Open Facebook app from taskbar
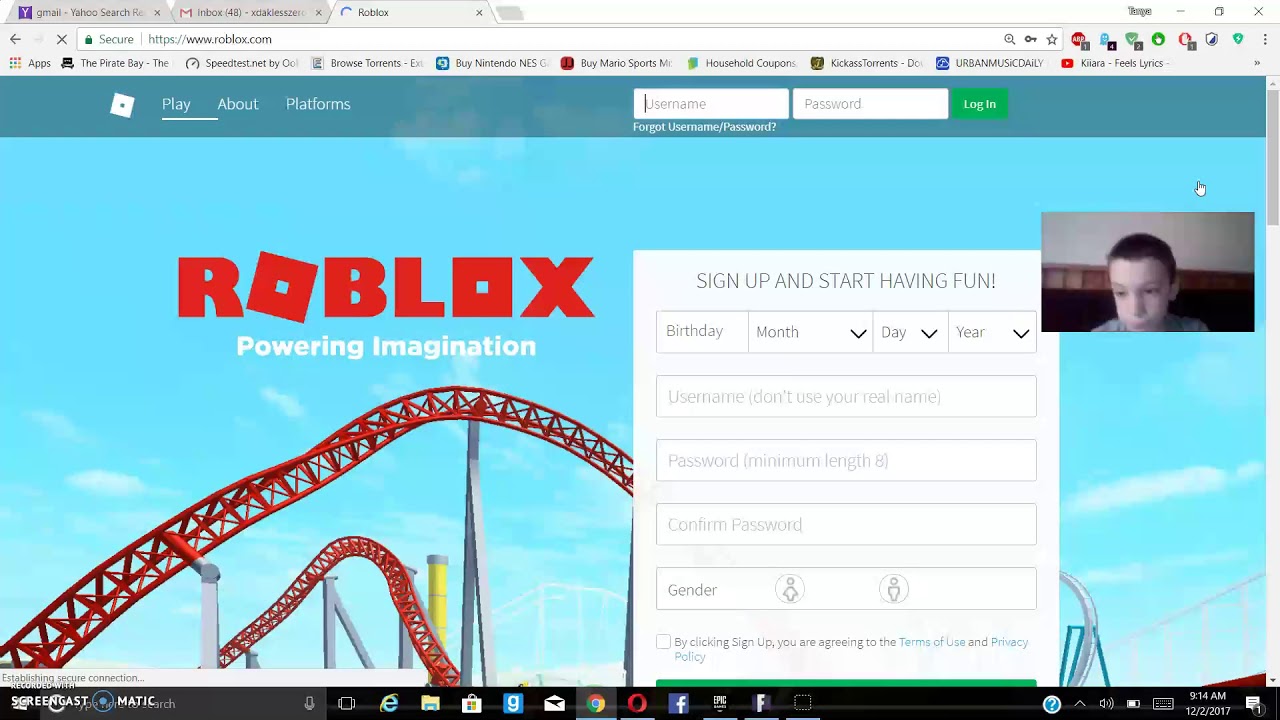 click(678, 703)
